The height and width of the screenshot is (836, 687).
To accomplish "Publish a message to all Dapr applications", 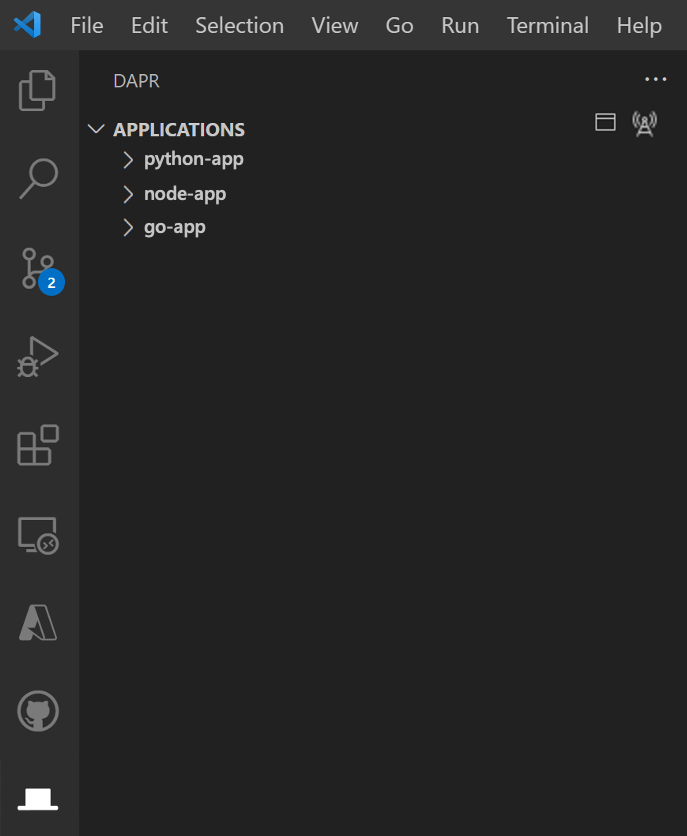I will pos(644,122).
